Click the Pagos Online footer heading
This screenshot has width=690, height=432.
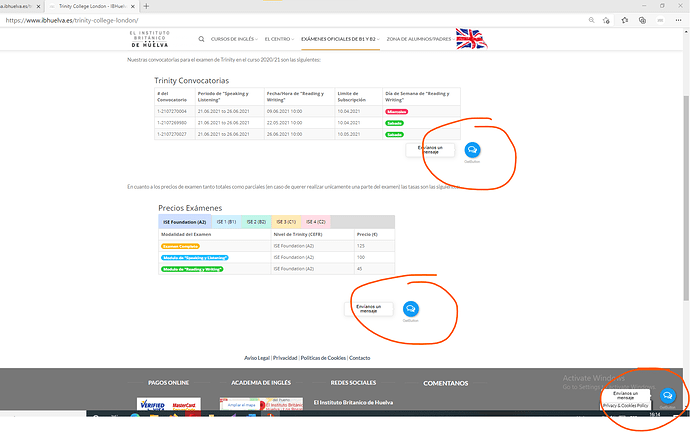pyautogui.click(x=169, y=383)
